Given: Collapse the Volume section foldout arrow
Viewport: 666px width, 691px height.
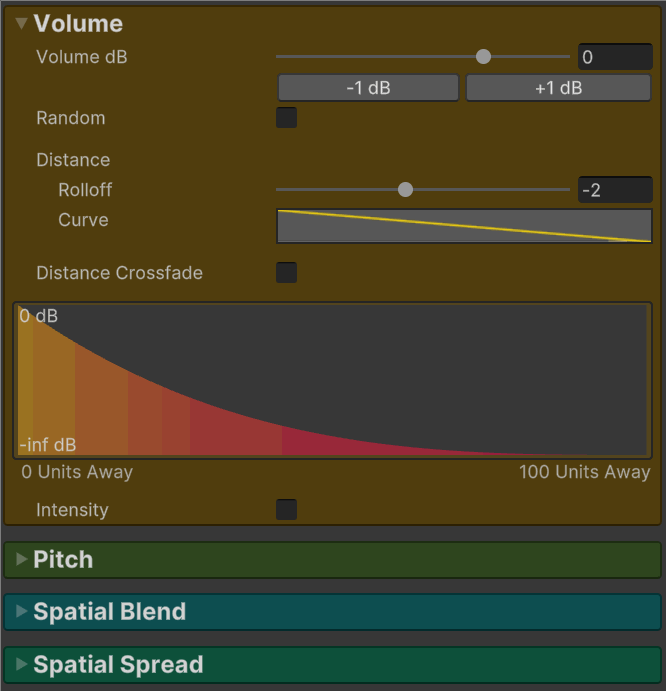Looking at the screenshot, I should pos(21,24).
